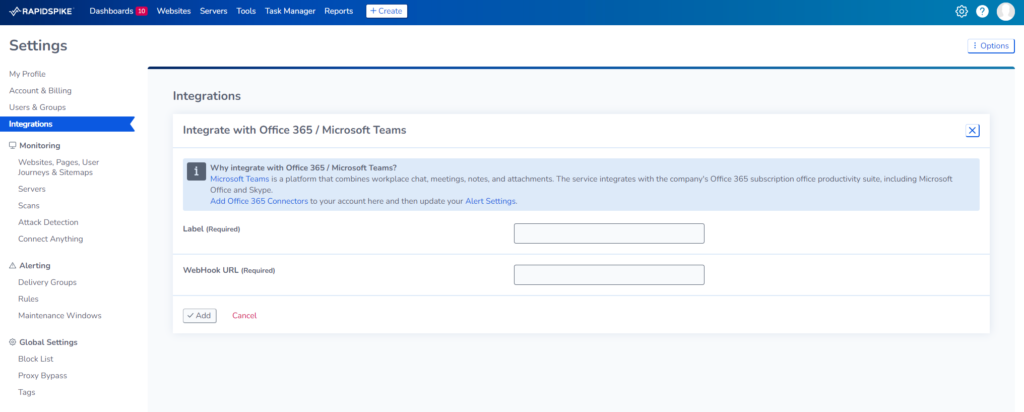Open Proxy Bypass settings
The image size is (1024, 412).
tap(42, 376)
